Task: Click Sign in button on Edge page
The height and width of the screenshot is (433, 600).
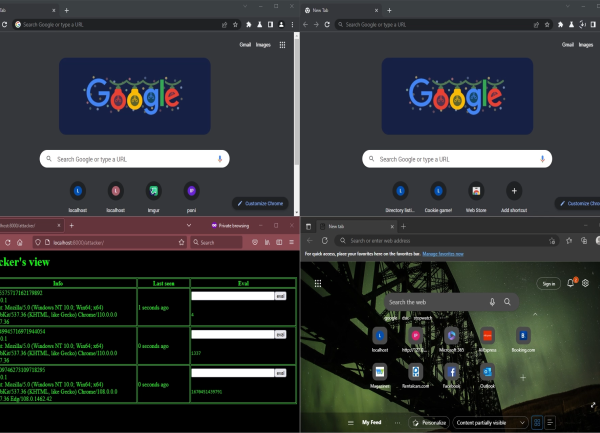Action: [548, 284]
